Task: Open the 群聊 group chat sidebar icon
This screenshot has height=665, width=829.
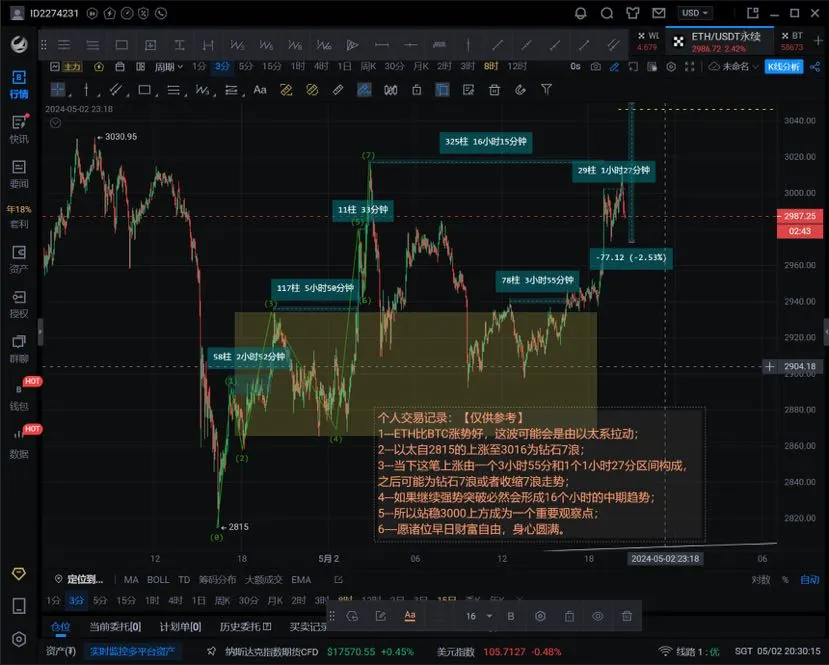Action: (x=19, y=349)
